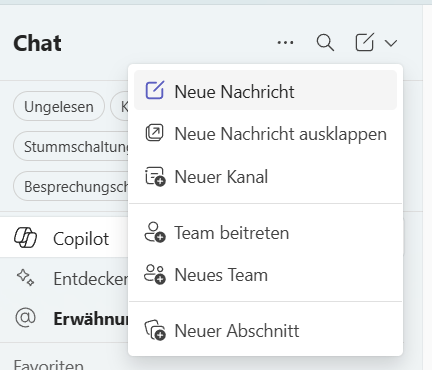Click the purple compose icon beside Neue Nachricht
The image size is (432, 370).
tap(154, 90)
